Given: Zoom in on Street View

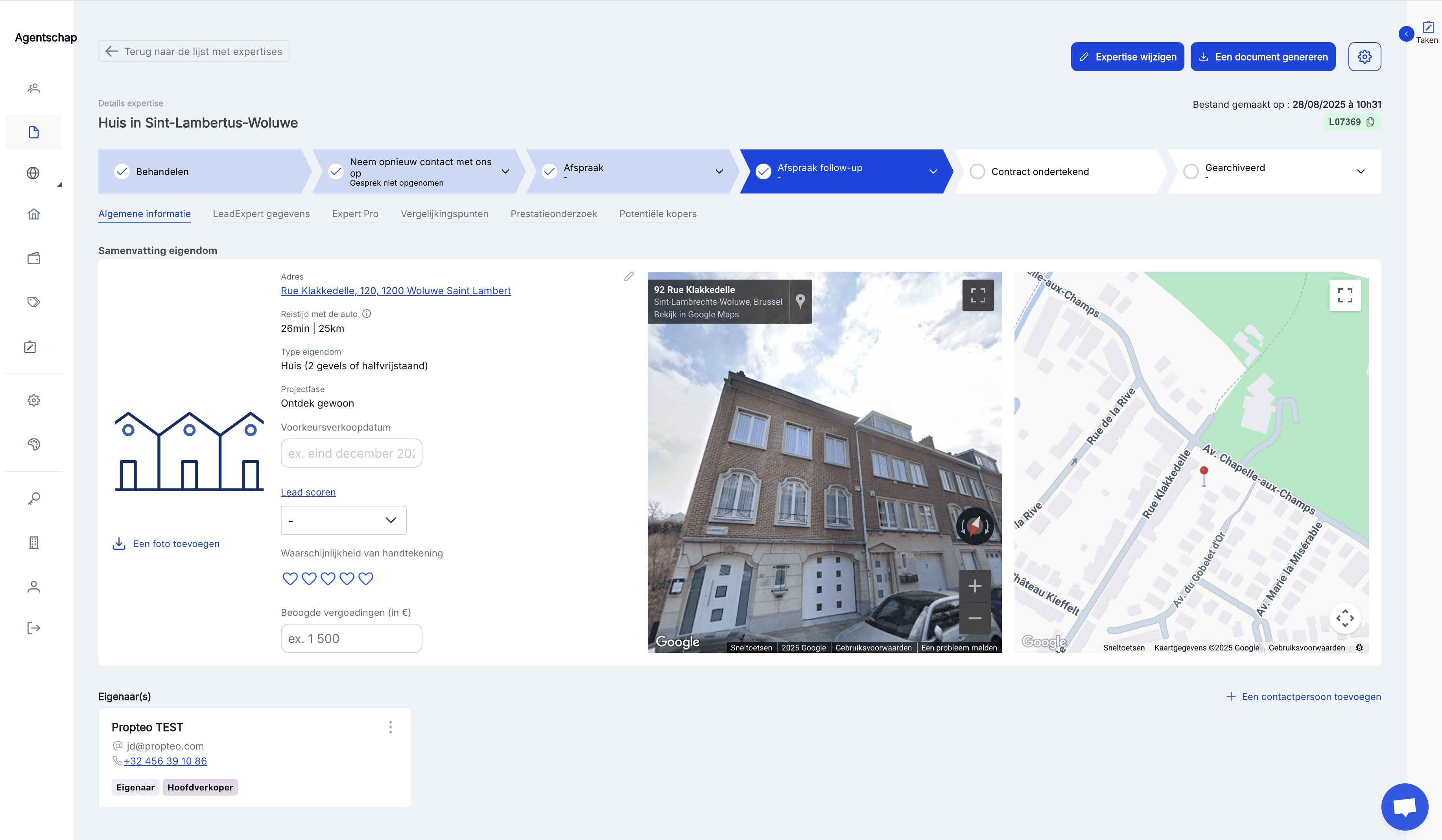Looking at the screenshot, I should point(975,586).
